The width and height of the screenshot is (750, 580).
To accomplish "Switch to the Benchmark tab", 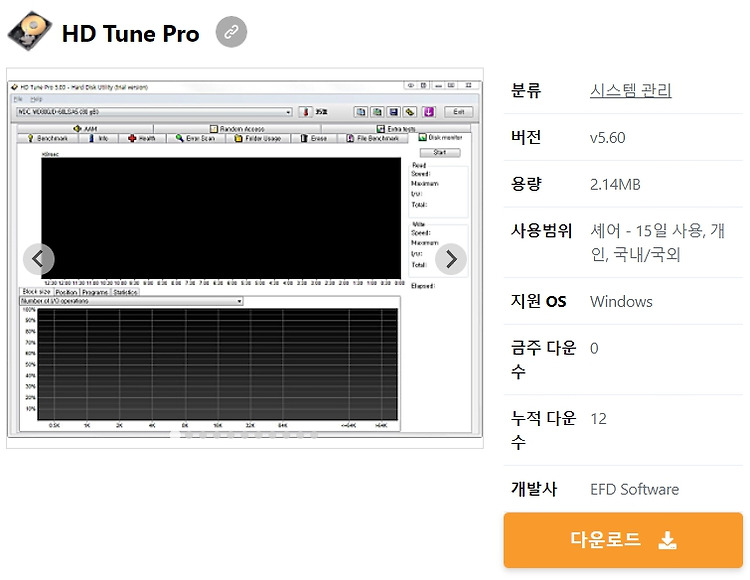I will (x=48, y=138).
